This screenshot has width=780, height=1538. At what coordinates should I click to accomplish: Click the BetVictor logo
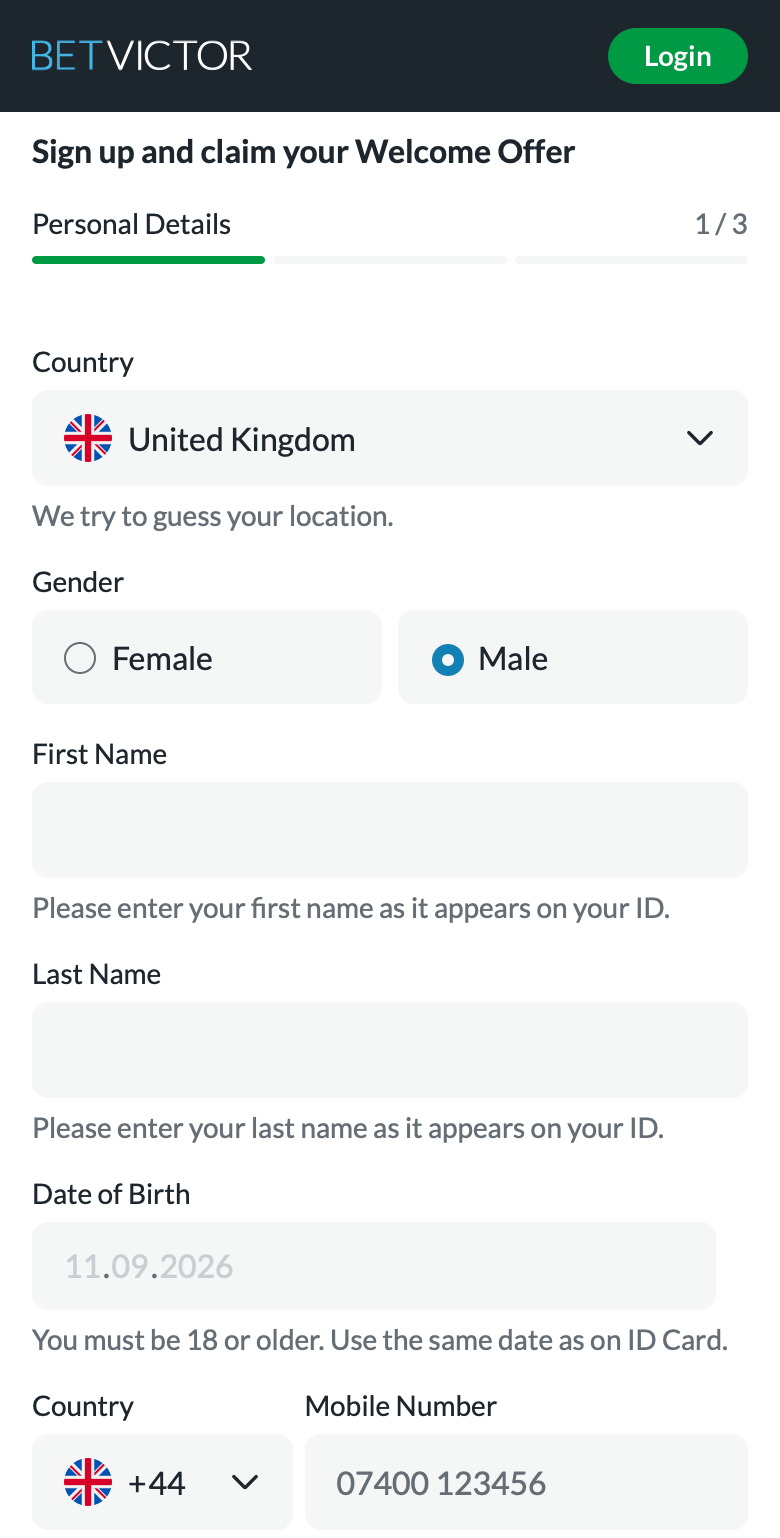tap(142, 56)
